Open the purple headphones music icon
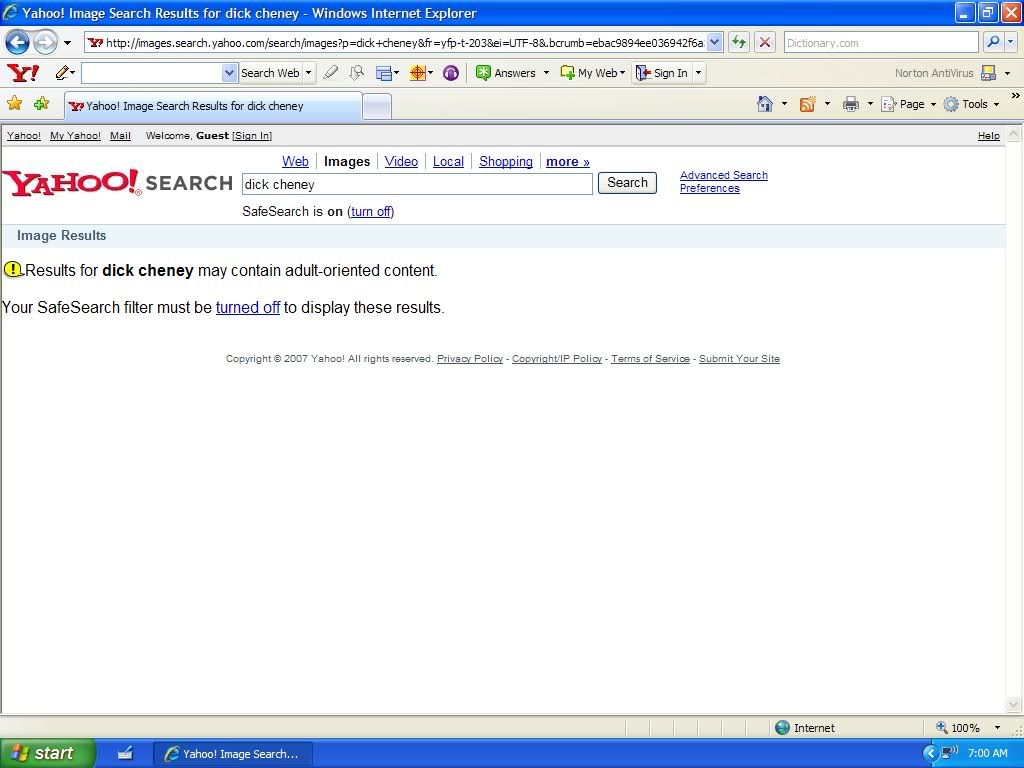The height and width of the screenshot is (768, 1024). click(451, 72)
